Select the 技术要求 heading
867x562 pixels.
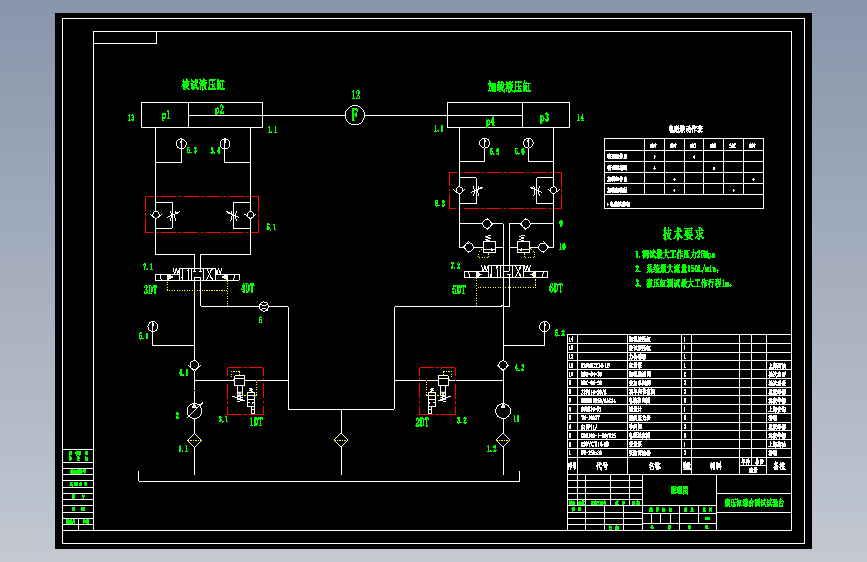pos(683,233)
